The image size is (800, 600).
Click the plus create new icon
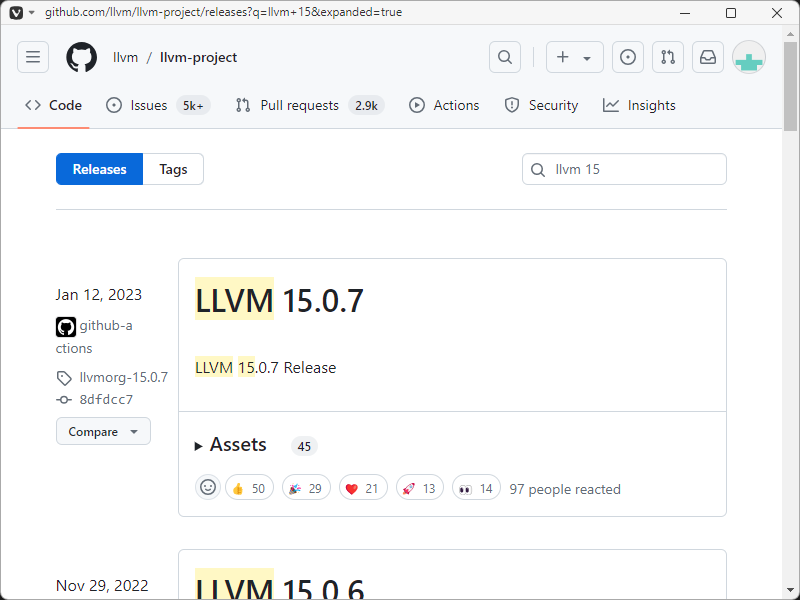(x=563, y=57)
